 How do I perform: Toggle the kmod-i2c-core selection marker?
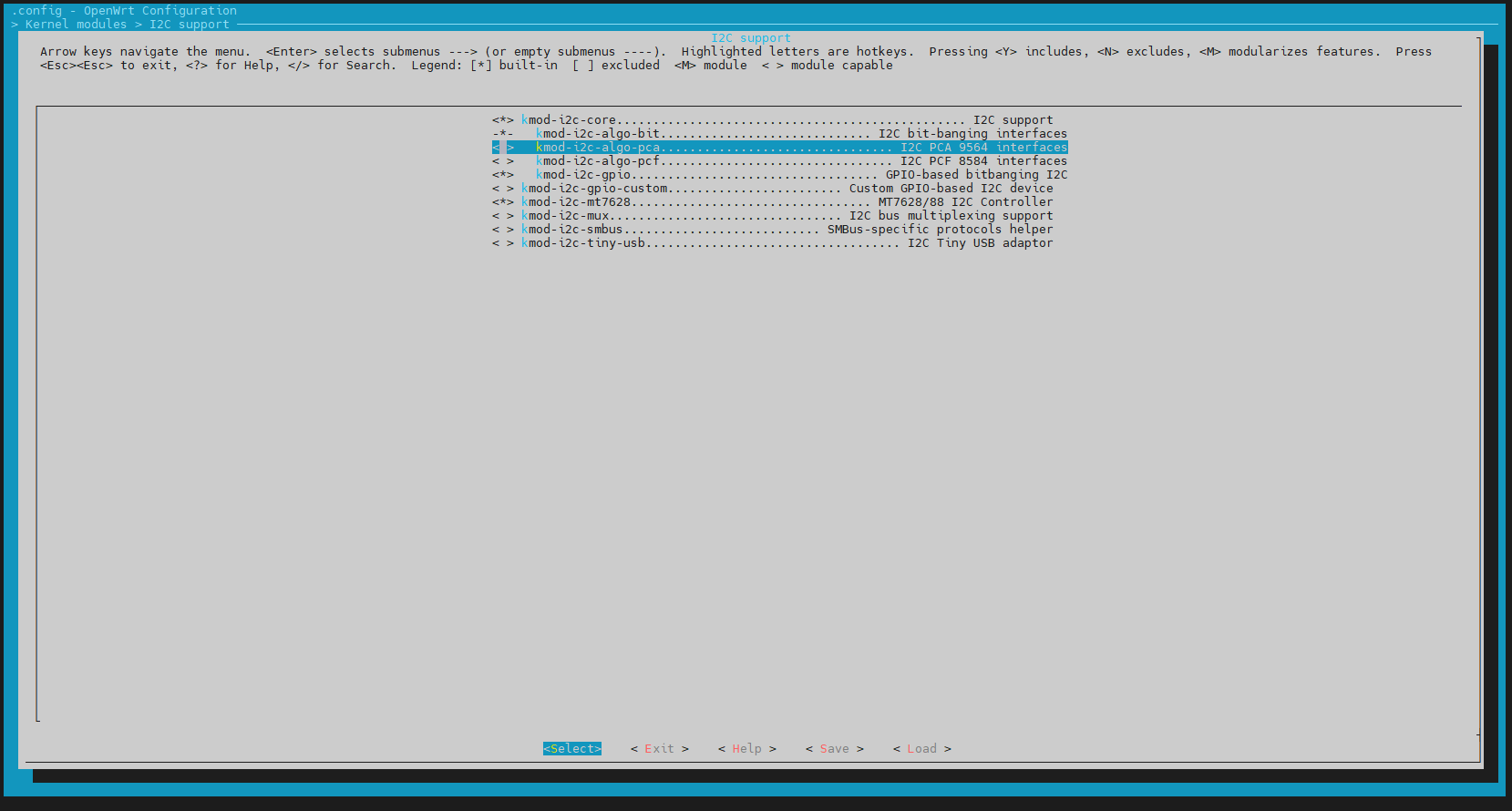[503, 120]
